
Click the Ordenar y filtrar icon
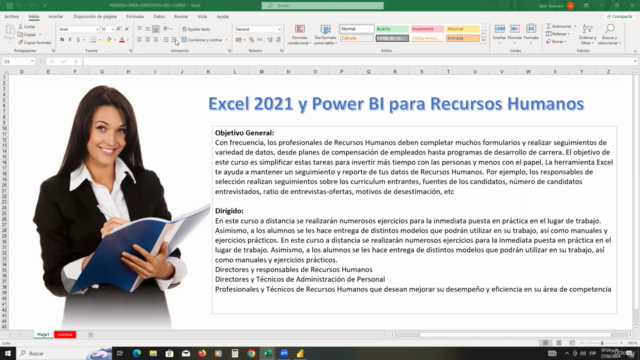[x=587, y=29]
